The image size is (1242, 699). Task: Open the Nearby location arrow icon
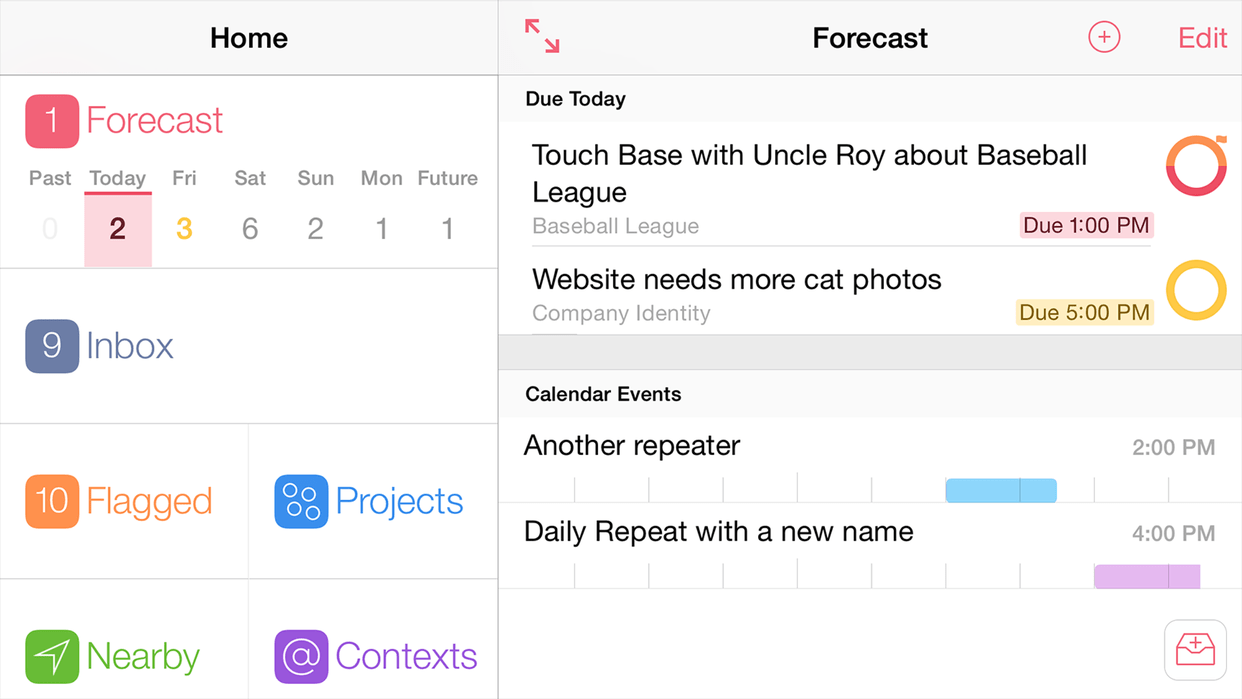coord(52,656)
